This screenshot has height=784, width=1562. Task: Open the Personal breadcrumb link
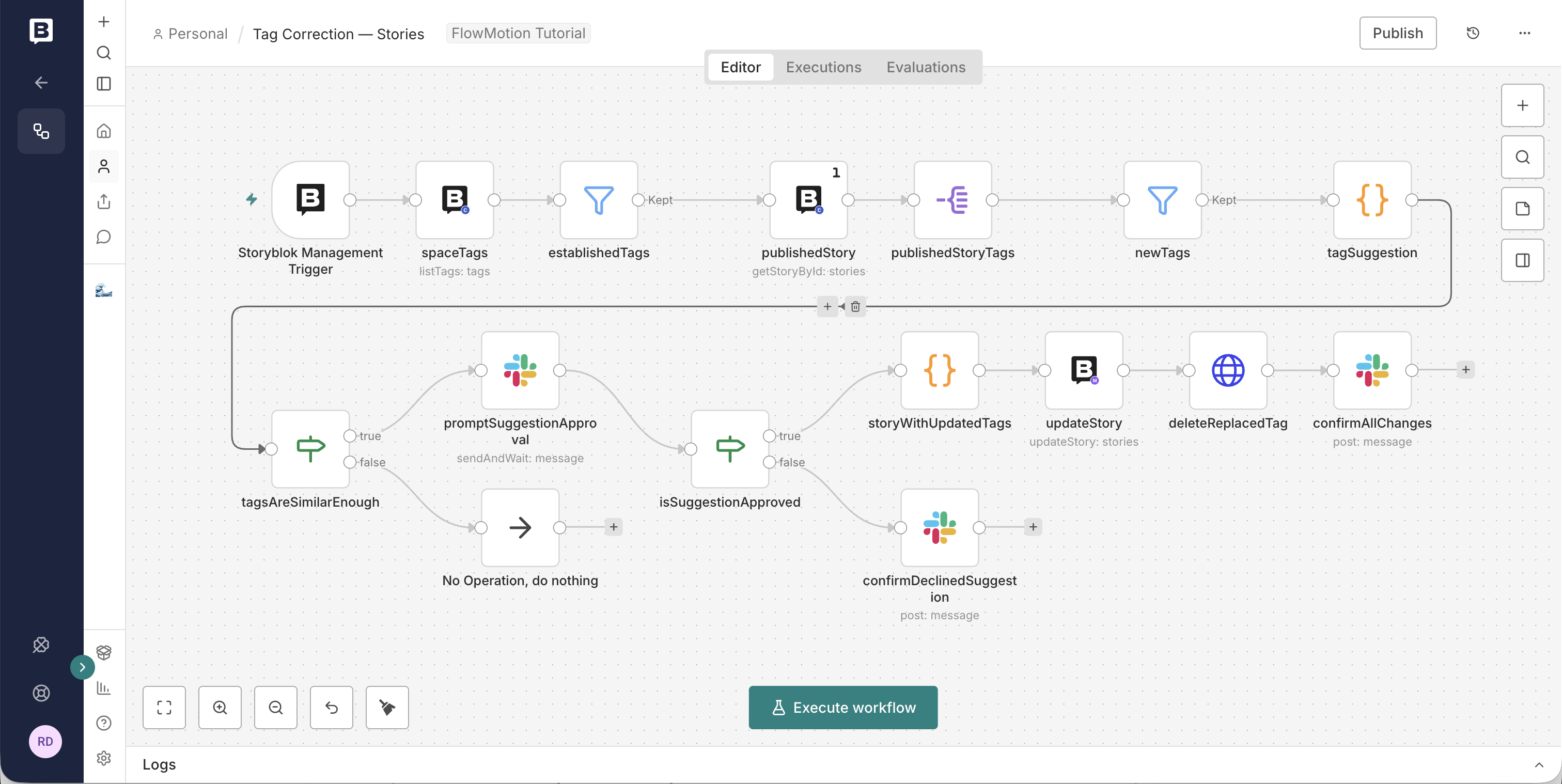click(x=191, y=34)
